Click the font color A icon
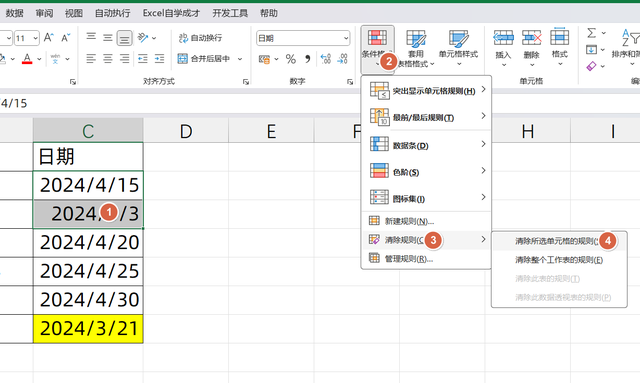The width and height of the screenshot is (640, 383). (27, 59)
